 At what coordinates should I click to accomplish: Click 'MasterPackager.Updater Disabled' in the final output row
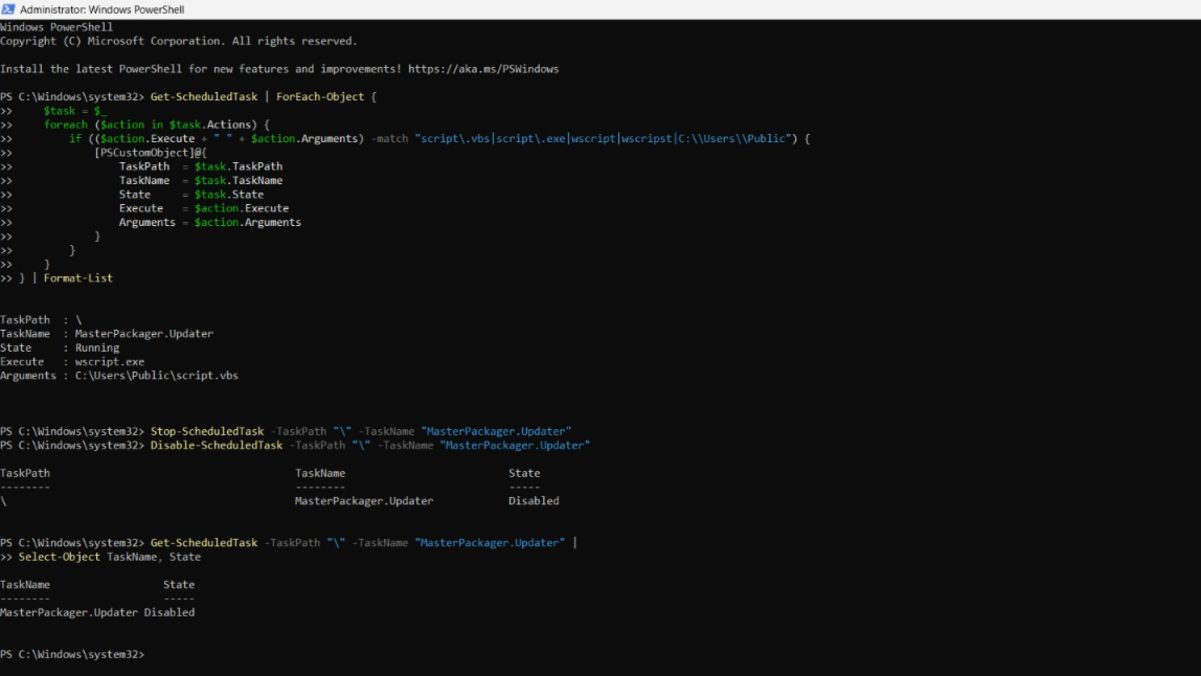(98, 612)
